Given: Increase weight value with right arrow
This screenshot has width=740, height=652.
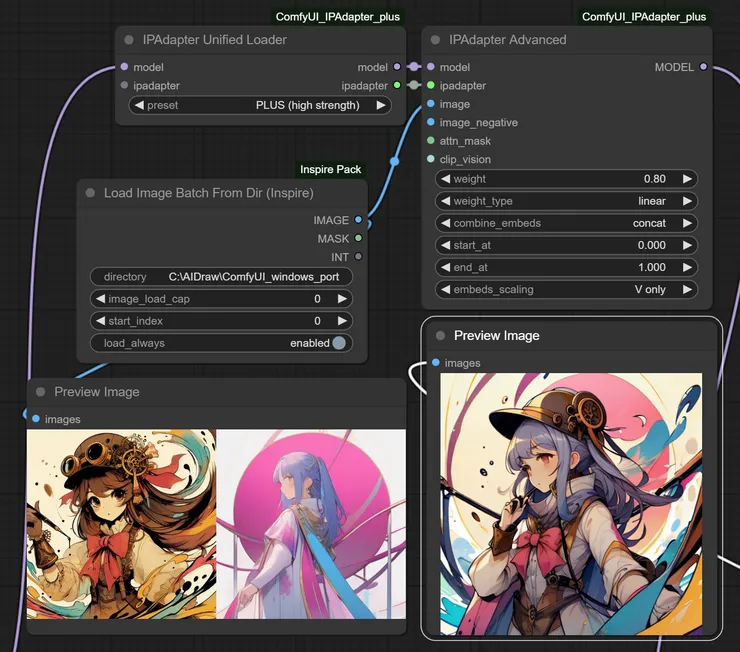Looking at the screenshot, I should (x=687, y=179).
